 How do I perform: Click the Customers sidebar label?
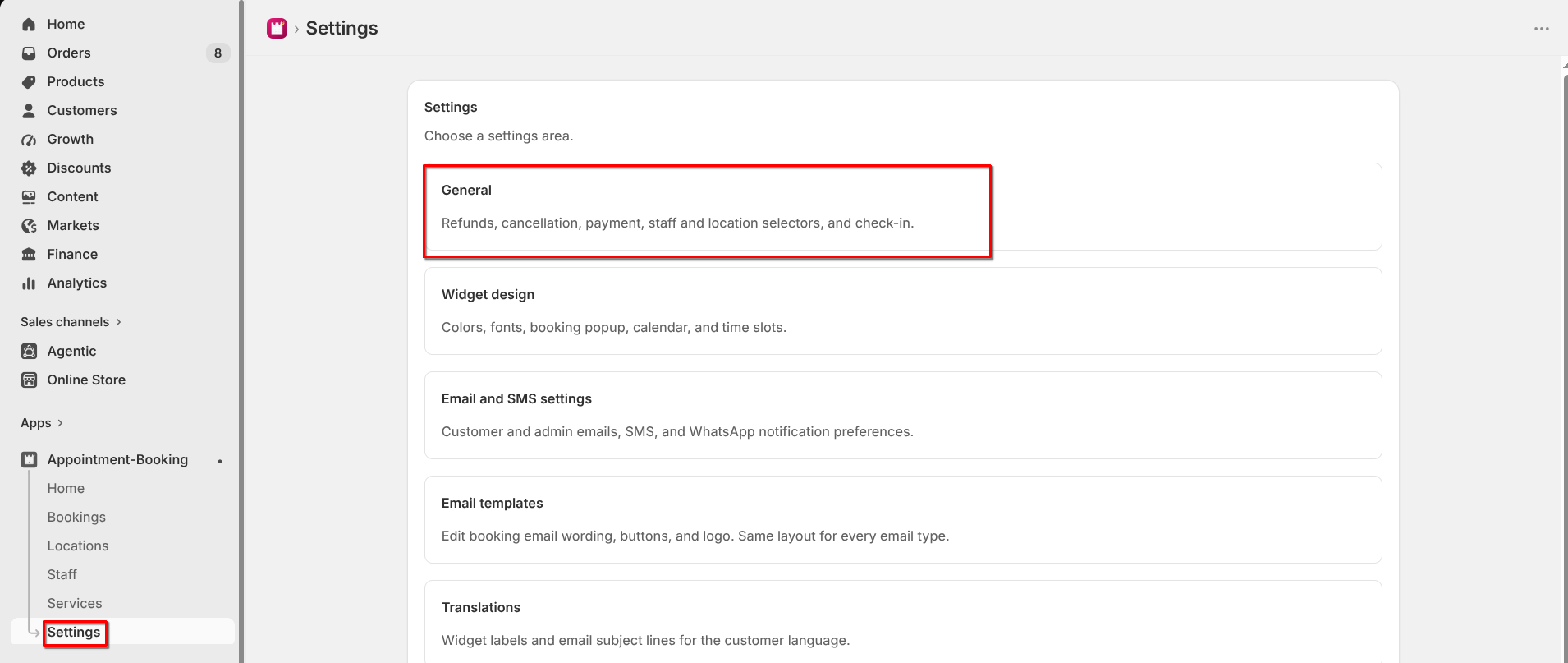[x=82, y=110]
